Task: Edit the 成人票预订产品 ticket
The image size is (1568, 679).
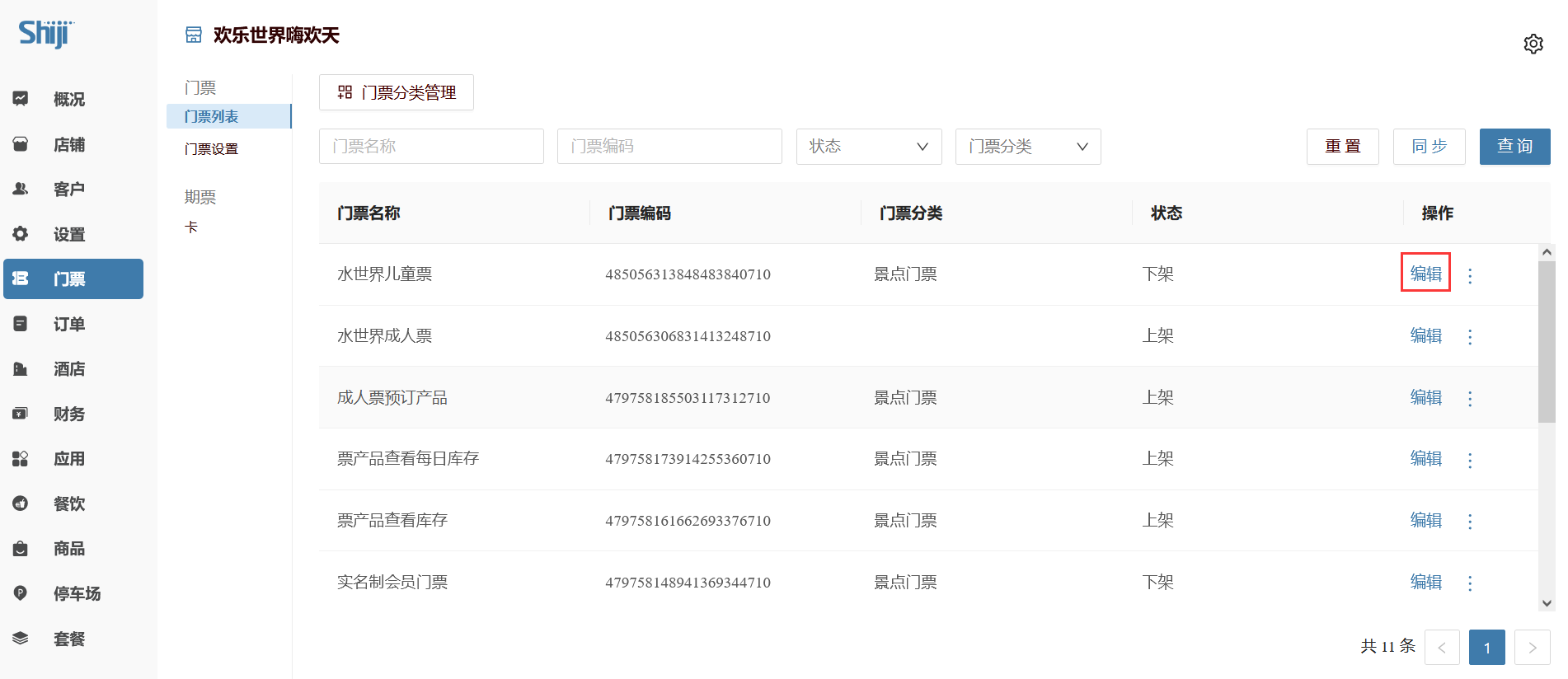Action: 1426,397
